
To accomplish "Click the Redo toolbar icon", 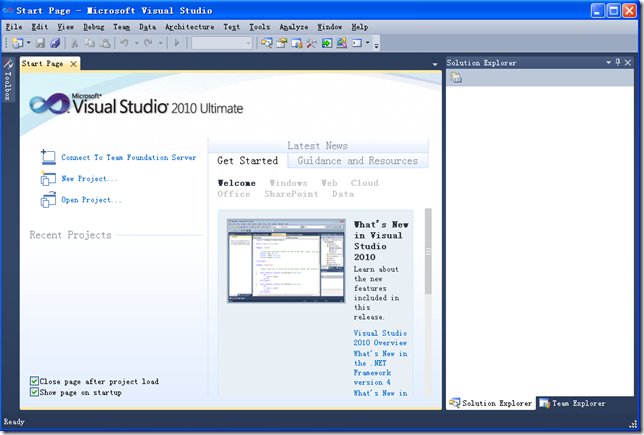I will click(148, 43).
